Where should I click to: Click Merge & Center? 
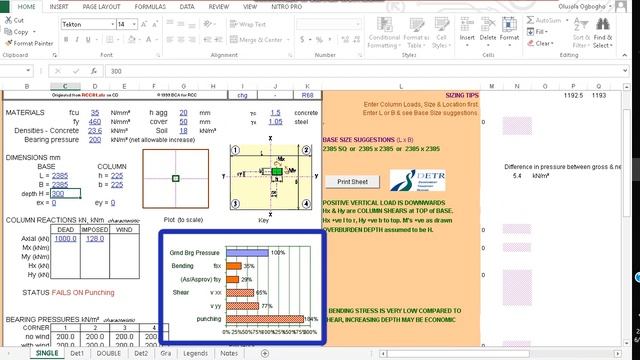(x=256, y=40)
